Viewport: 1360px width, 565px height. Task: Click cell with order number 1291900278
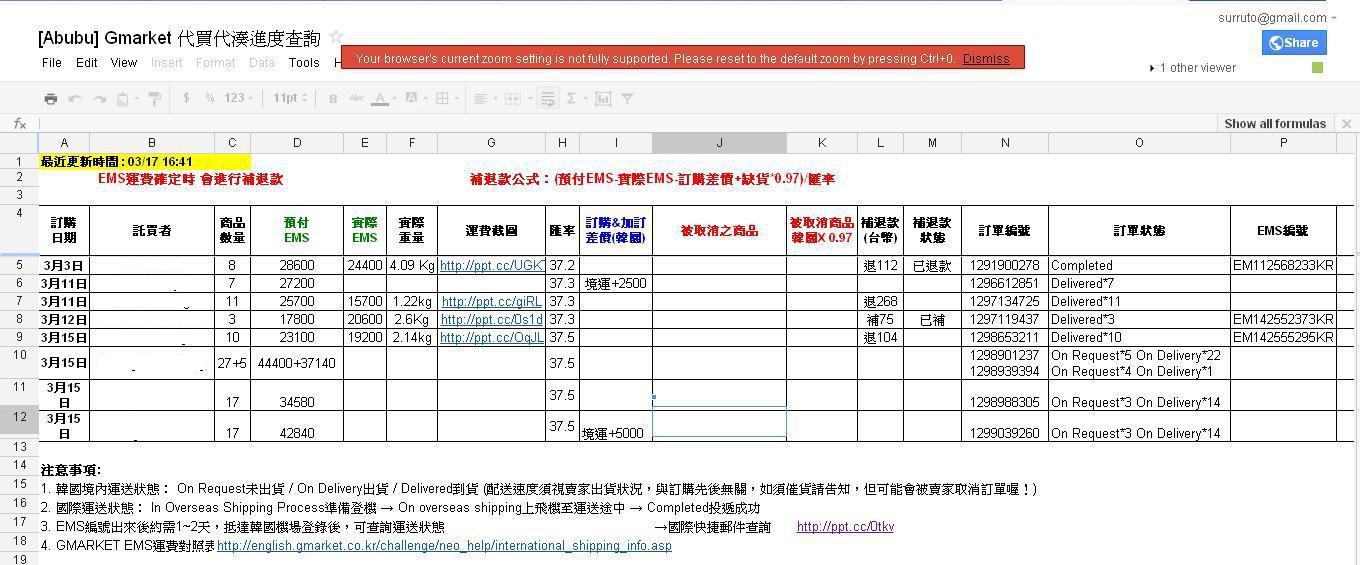coord(1005,265)
